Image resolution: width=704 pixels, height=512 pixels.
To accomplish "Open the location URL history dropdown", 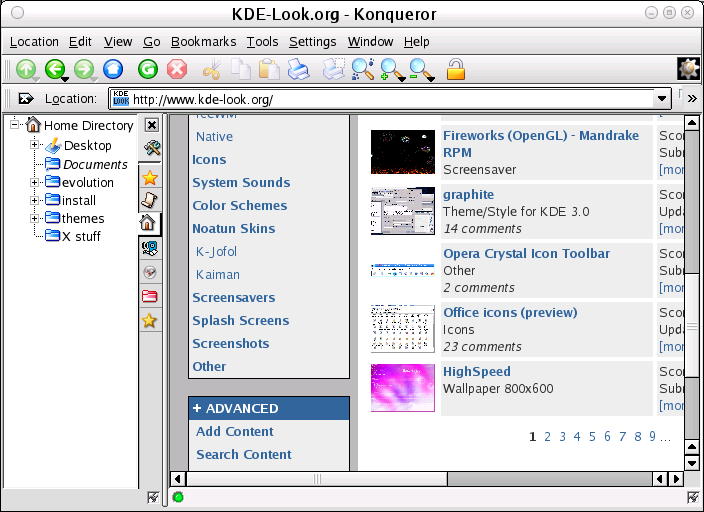I will pos(662,99).
